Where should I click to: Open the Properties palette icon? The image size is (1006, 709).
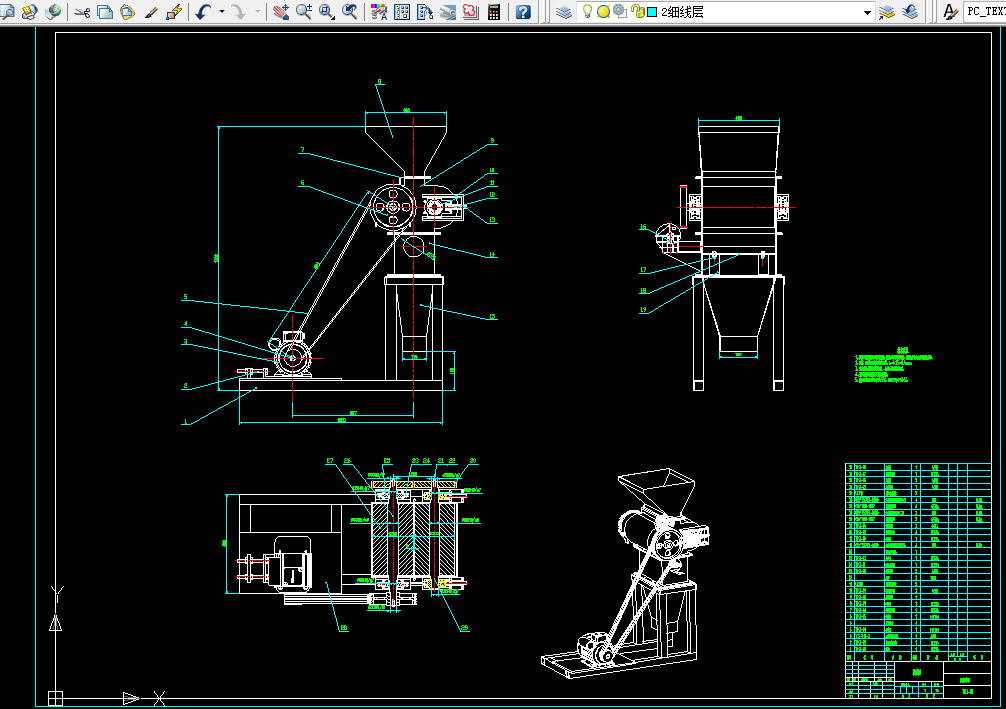[x=379, y=12]
